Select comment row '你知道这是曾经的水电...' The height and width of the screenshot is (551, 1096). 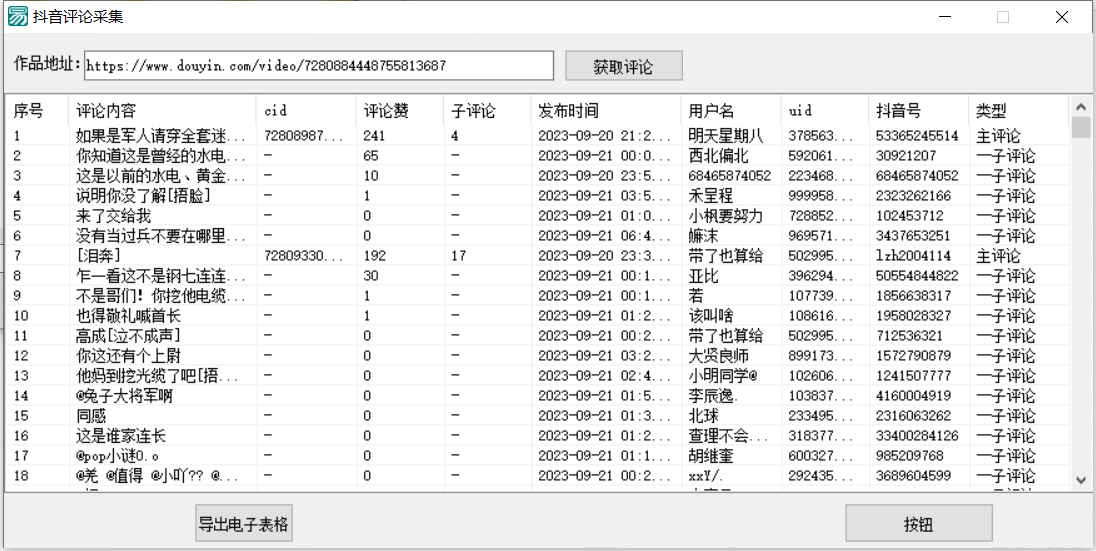(x=537, y=156)
